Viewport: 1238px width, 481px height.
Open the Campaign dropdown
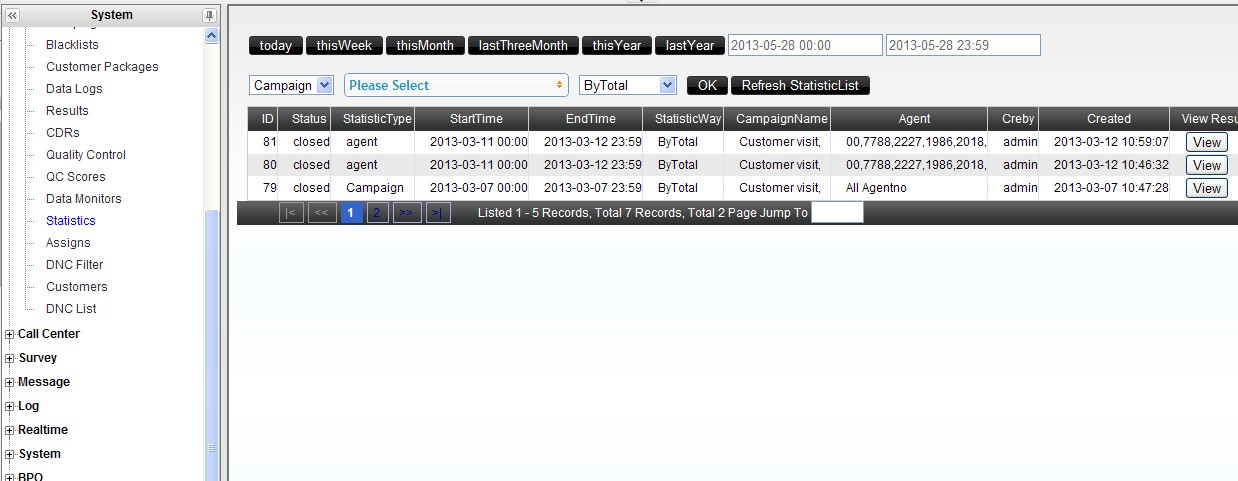[x=291, y=86]
